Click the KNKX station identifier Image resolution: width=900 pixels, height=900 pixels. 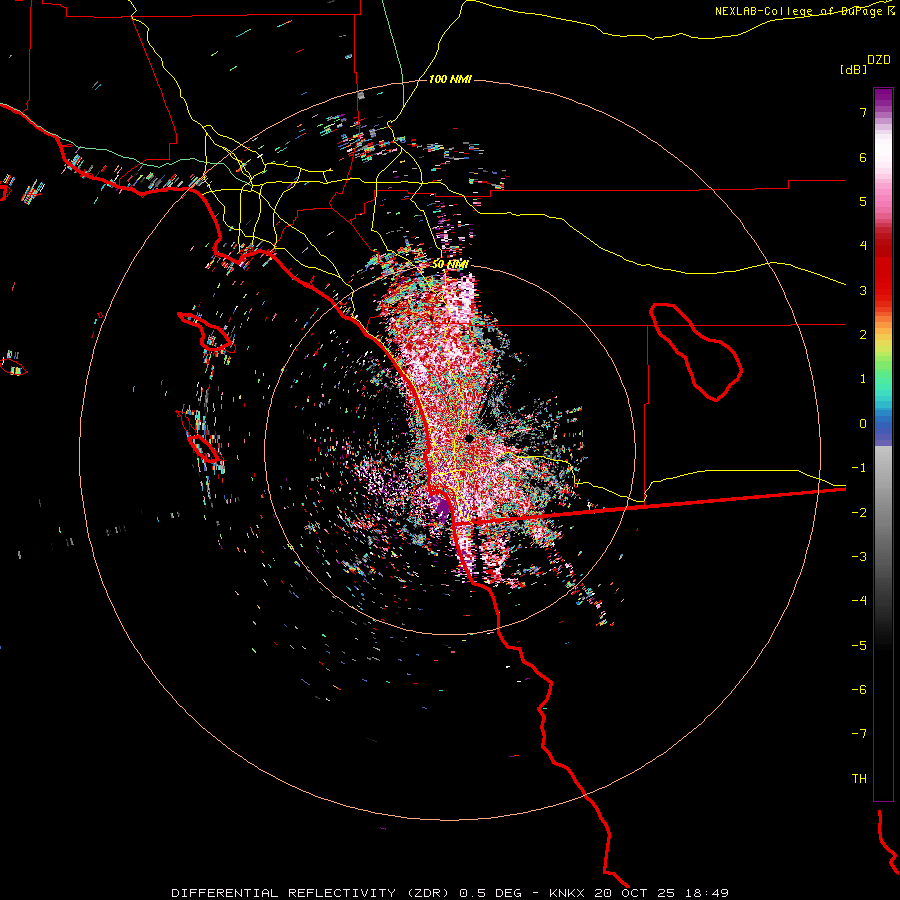coord(567,893)
